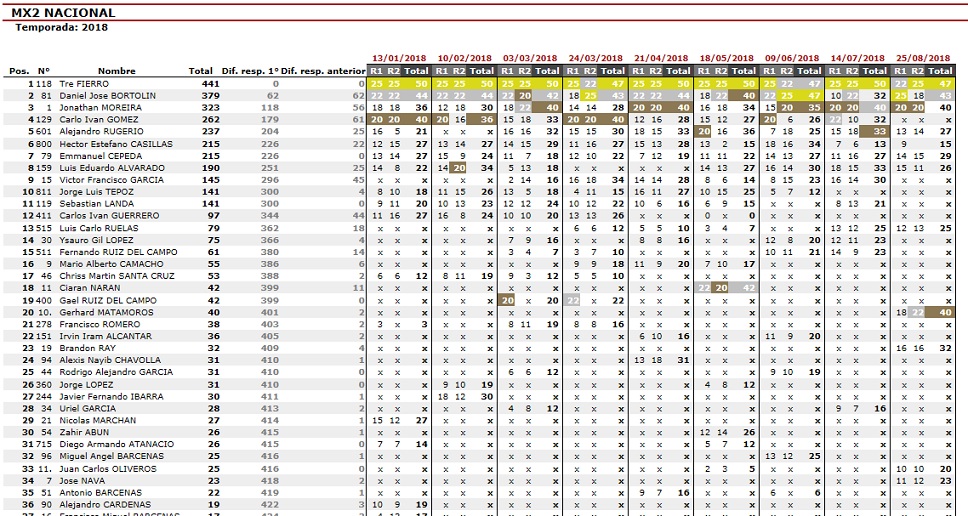Viewport: 968px width, 516px height.
Task: Click the 14/07/2018 race date
Action: 858,59
